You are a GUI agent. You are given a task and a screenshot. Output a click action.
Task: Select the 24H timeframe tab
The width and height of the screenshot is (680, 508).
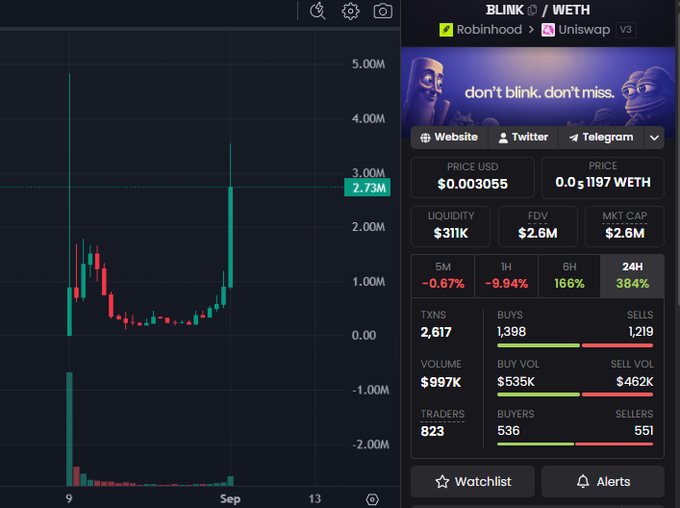(632, 276)
